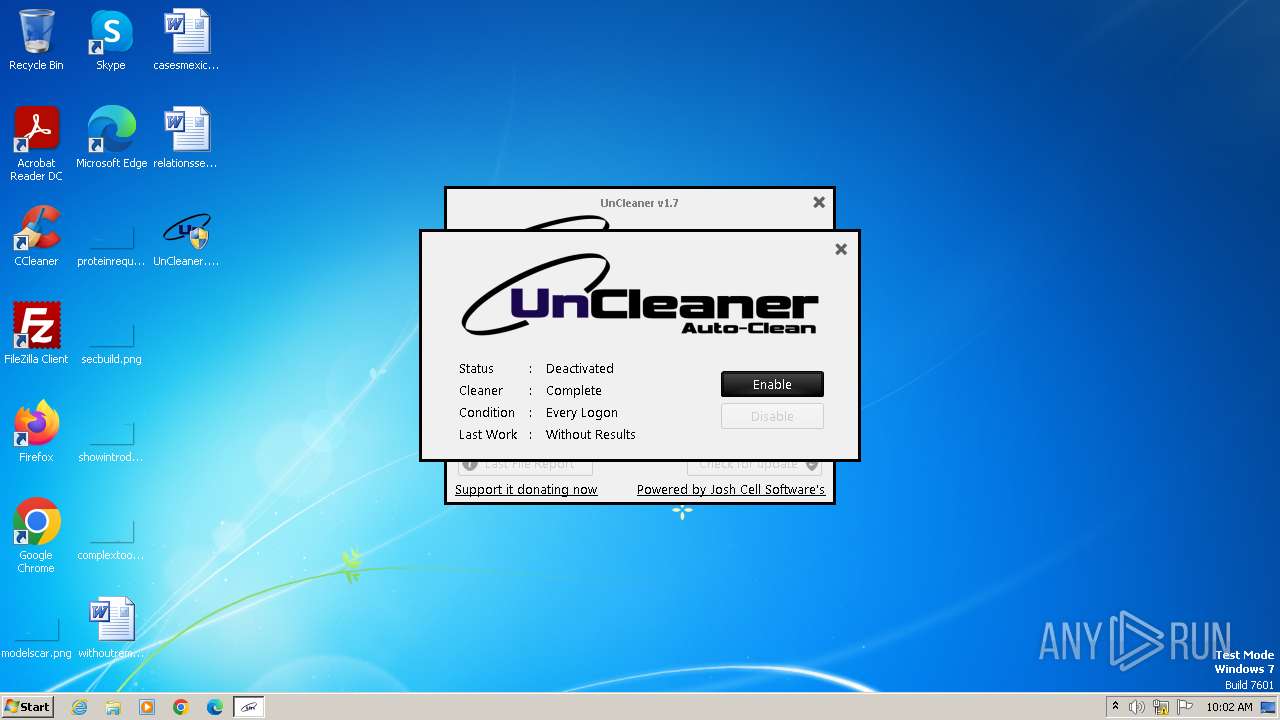Open the Acrobat Reader DC shortcut
The image size is (1280, 720).
tap(36, 143)
